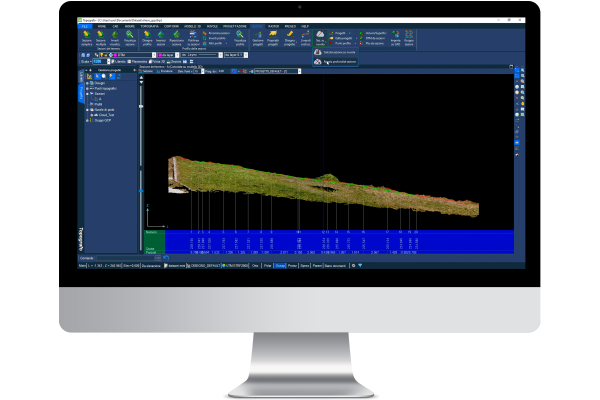The image size is (600, 400).
Task: Click the hand pan icon in right toolbar
Action: click(523, 103)
